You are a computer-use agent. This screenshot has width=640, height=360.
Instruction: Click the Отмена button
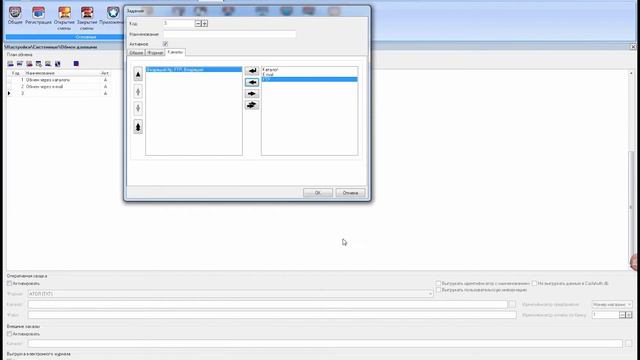350,193
